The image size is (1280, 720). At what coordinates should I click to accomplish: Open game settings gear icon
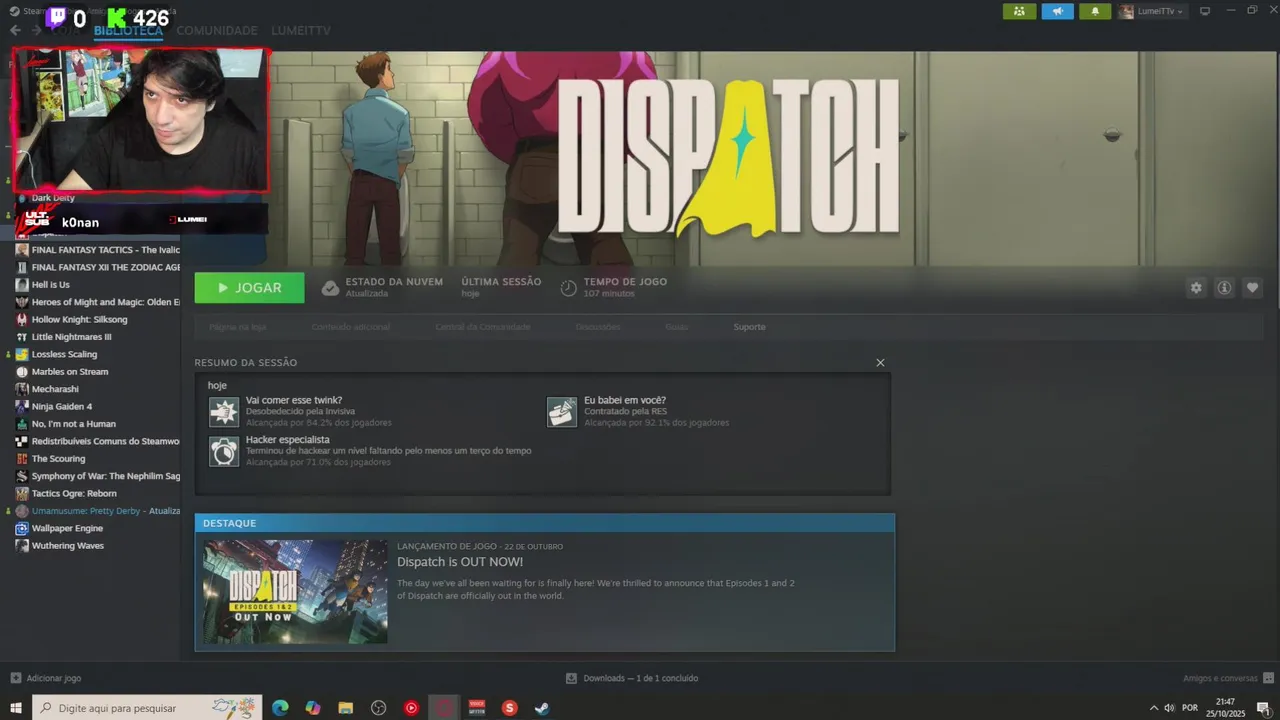pyautogui.click(x=1196, y=288)
